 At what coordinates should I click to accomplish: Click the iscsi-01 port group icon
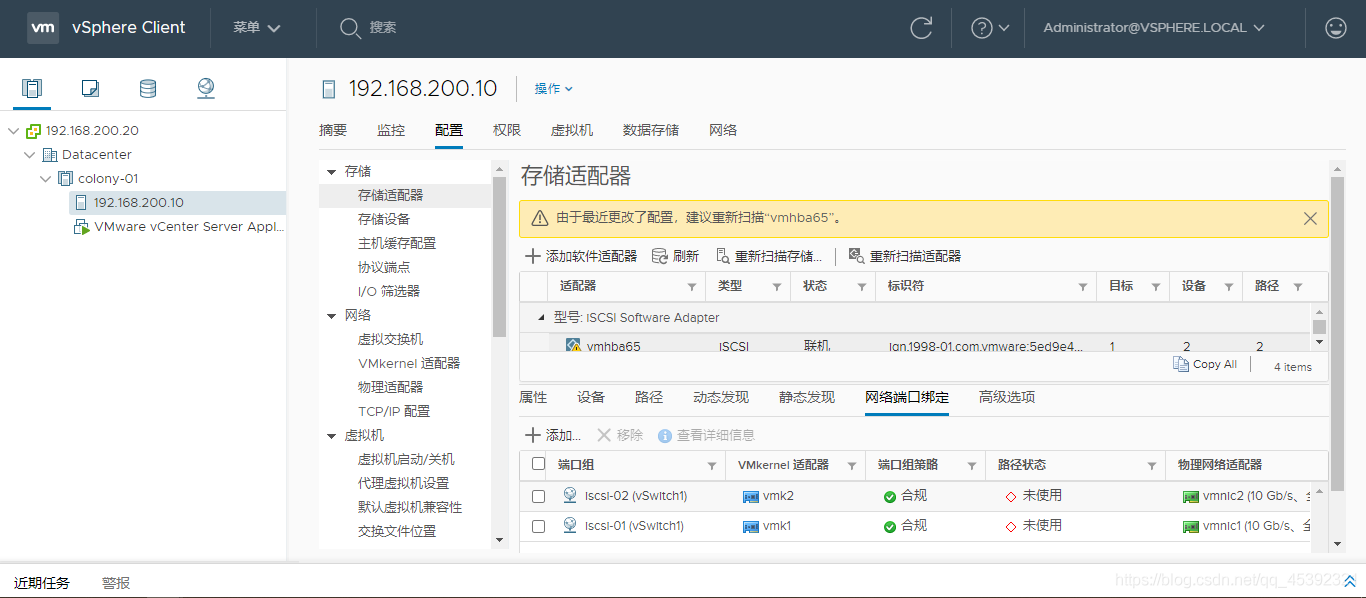(570, 525)
